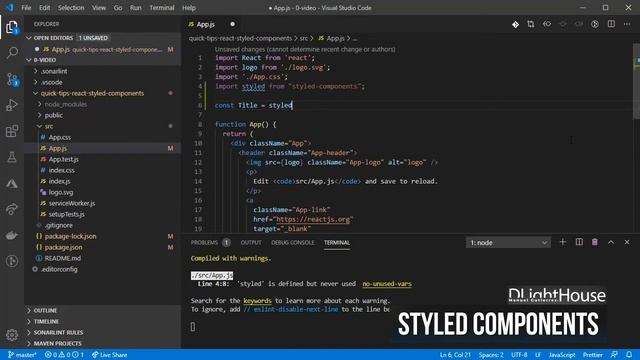Open the Search view in activity bar
This screenshot has height=360, width=640.
click(12, 53)
